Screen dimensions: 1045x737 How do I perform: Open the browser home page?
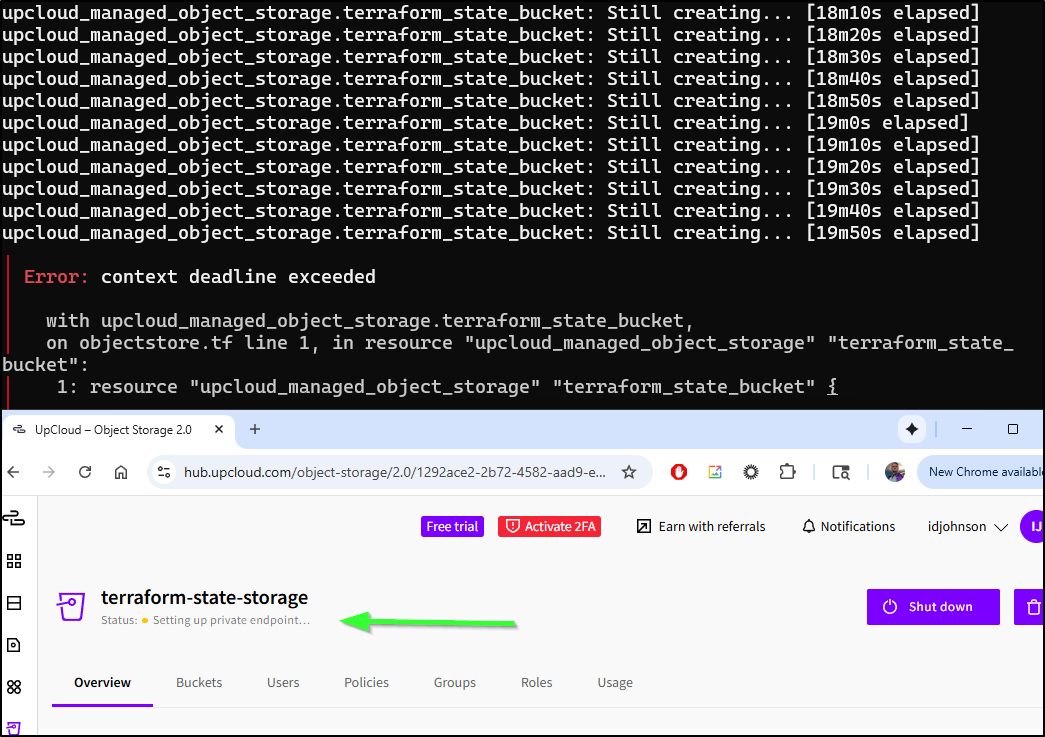pyautogui.click(x=121, y=472)
